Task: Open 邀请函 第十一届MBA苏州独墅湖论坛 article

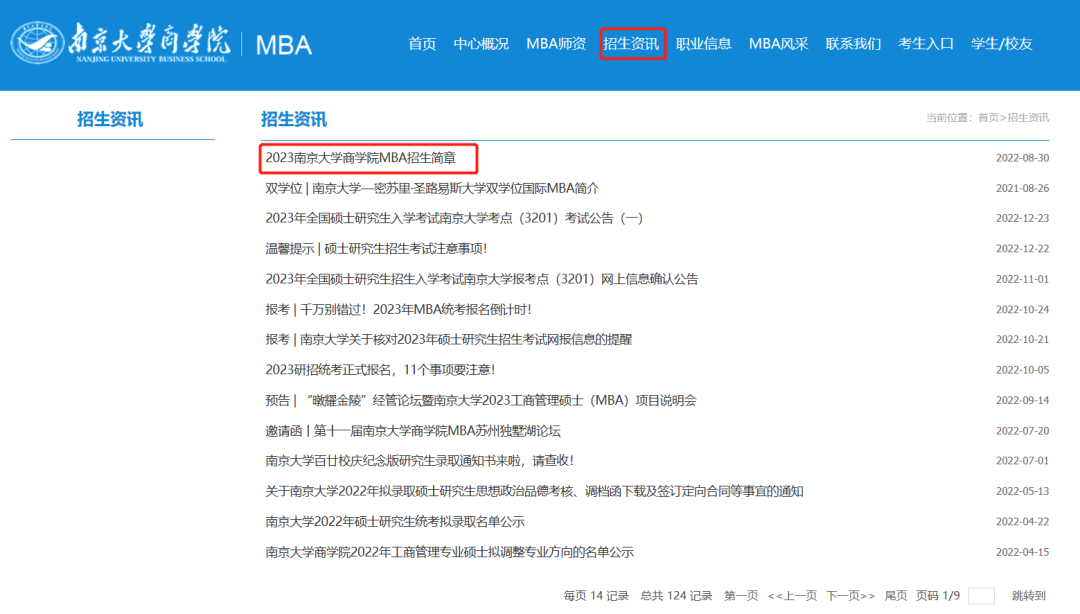Action: 413,431
